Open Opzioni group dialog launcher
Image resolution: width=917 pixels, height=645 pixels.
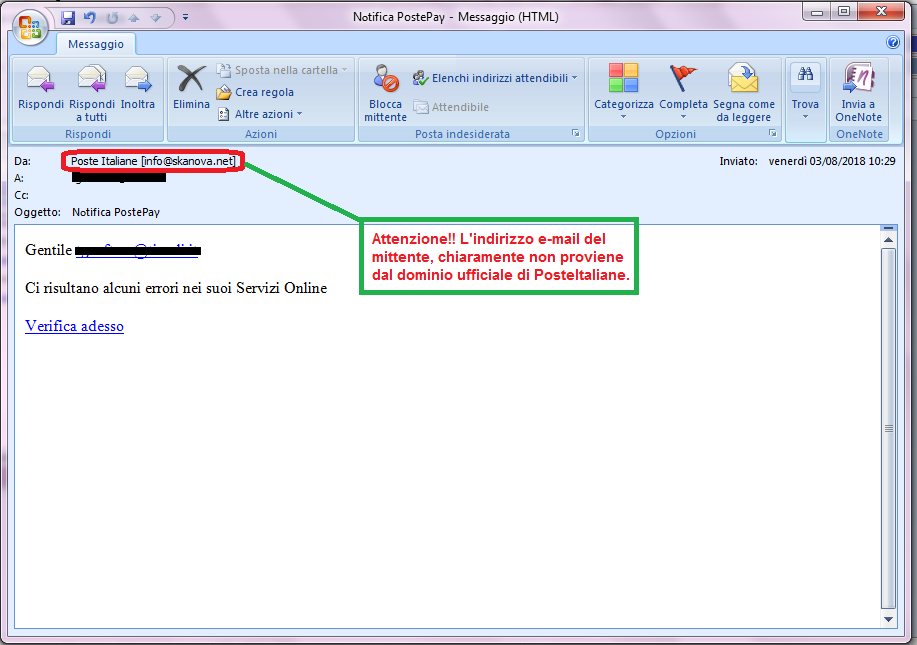coord(773,134)
